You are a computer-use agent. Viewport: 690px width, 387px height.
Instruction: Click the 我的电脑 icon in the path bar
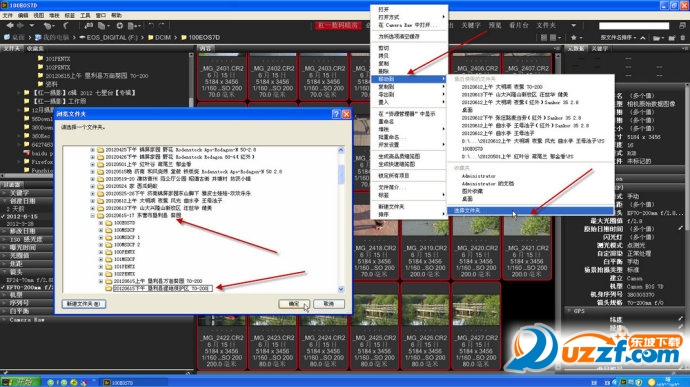38,37
